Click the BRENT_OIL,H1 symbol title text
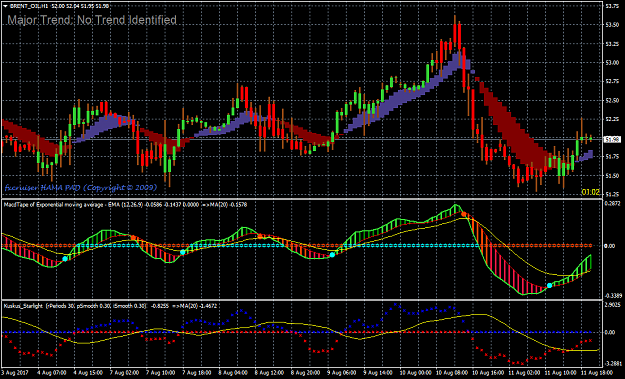The height and width of the screenshot is (379, 625). tap(29, 6)
